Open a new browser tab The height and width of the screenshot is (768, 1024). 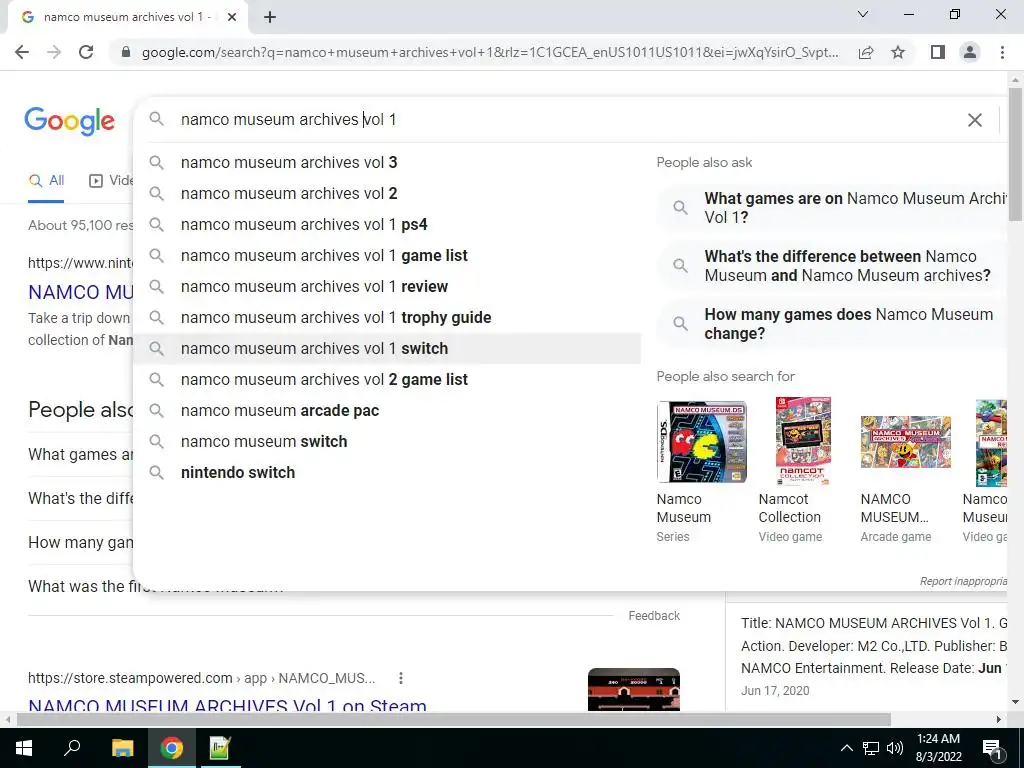(270, 18)
